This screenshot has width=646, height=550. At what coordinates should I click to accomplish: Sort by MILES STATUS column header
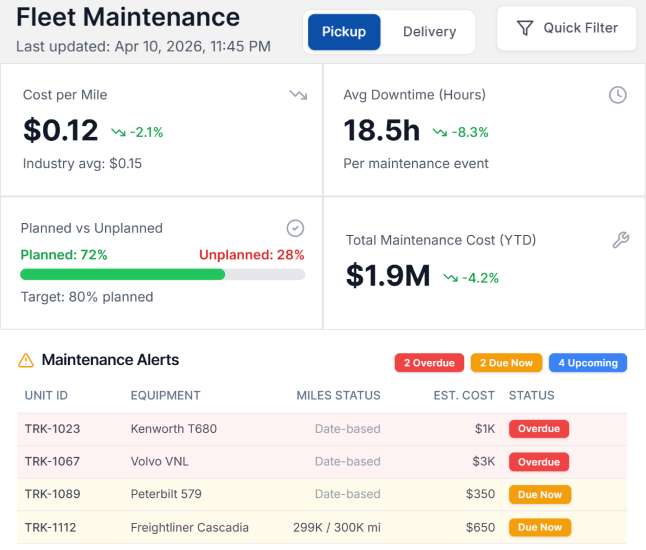[x=339, y=396]
